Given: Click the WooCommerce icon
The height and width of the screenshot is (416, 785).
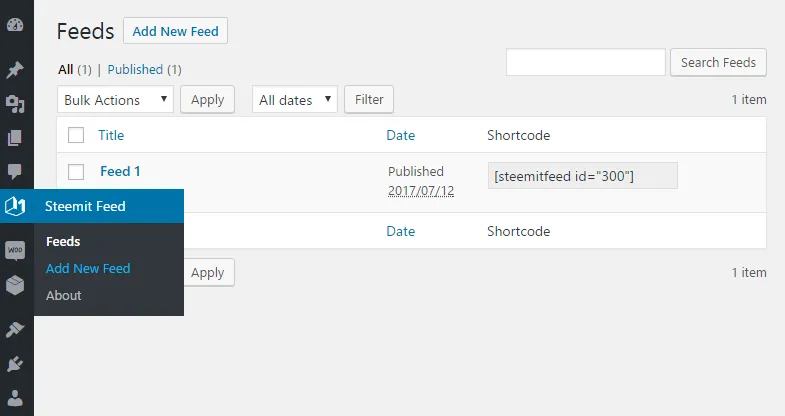Looking at the screenshot, I should pyautogui.click(x=15, y=250).
